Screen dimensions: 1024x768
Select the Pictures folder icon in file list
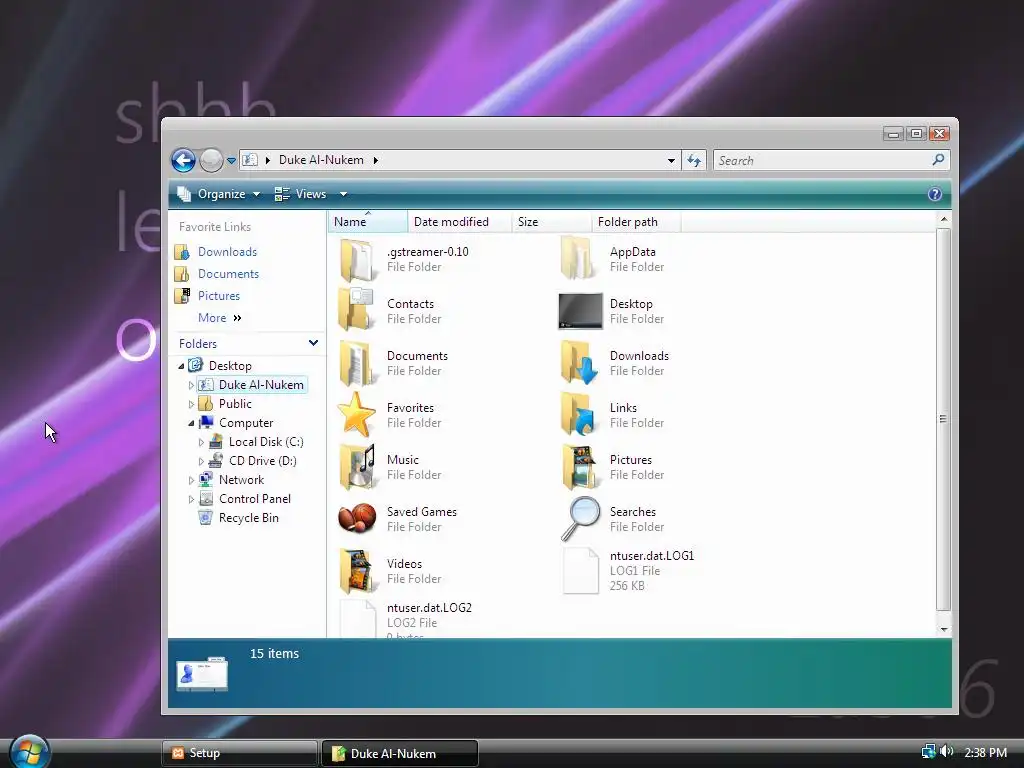[579, 466]
